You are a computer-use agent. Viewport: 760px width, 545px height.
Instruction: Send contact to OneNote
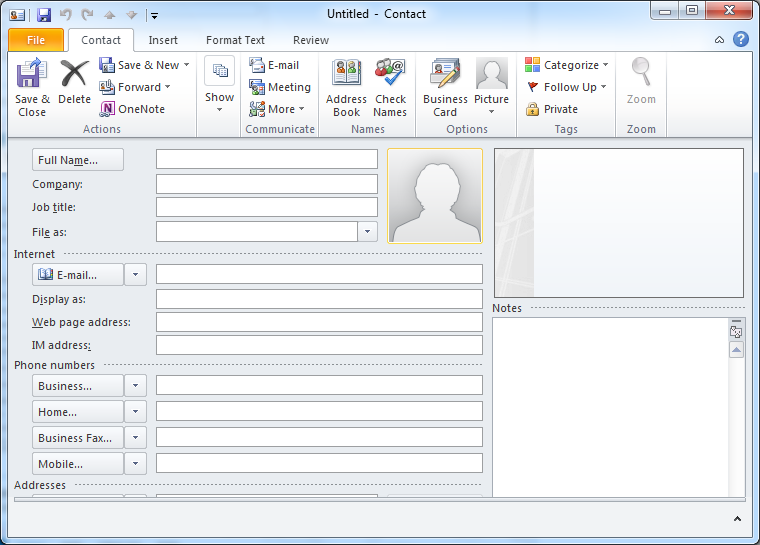pyautogui.click(x=132, y=109)
